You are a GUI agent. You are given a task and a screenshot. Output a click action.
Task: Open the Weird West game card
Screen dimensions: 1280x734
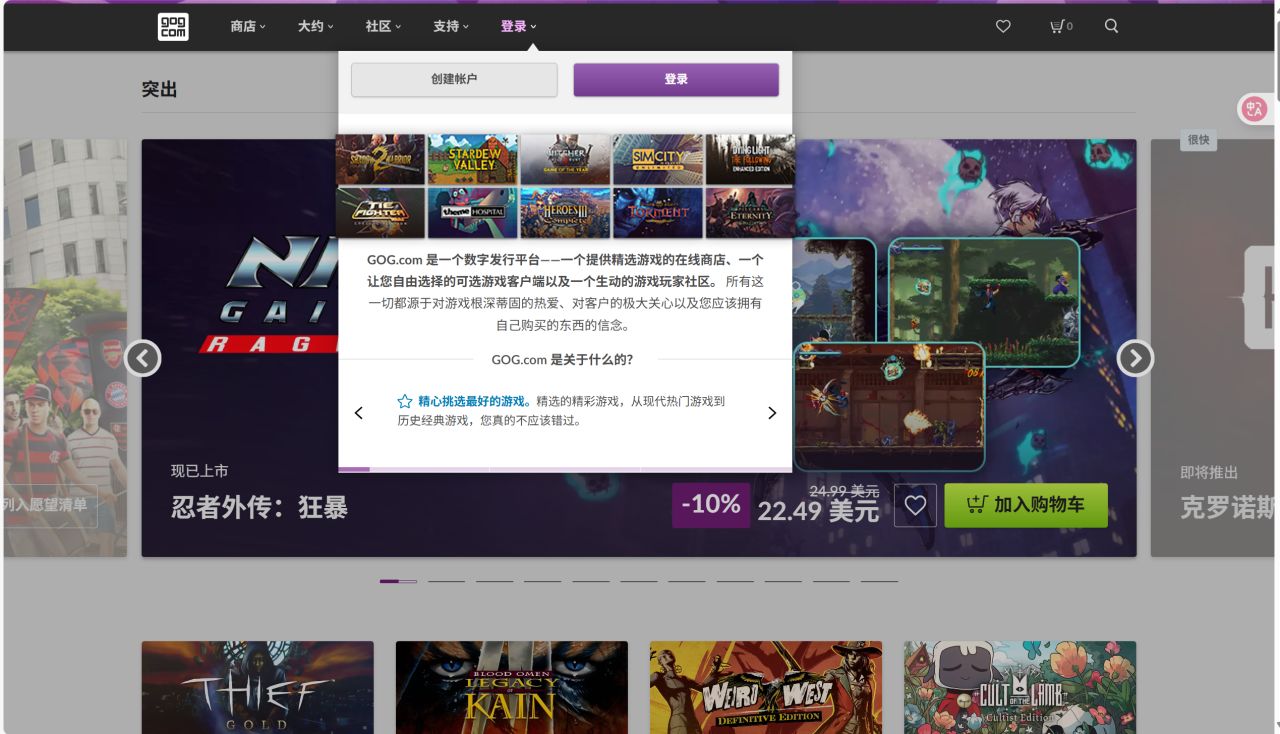pyautogui.click(x=766, y=688)
